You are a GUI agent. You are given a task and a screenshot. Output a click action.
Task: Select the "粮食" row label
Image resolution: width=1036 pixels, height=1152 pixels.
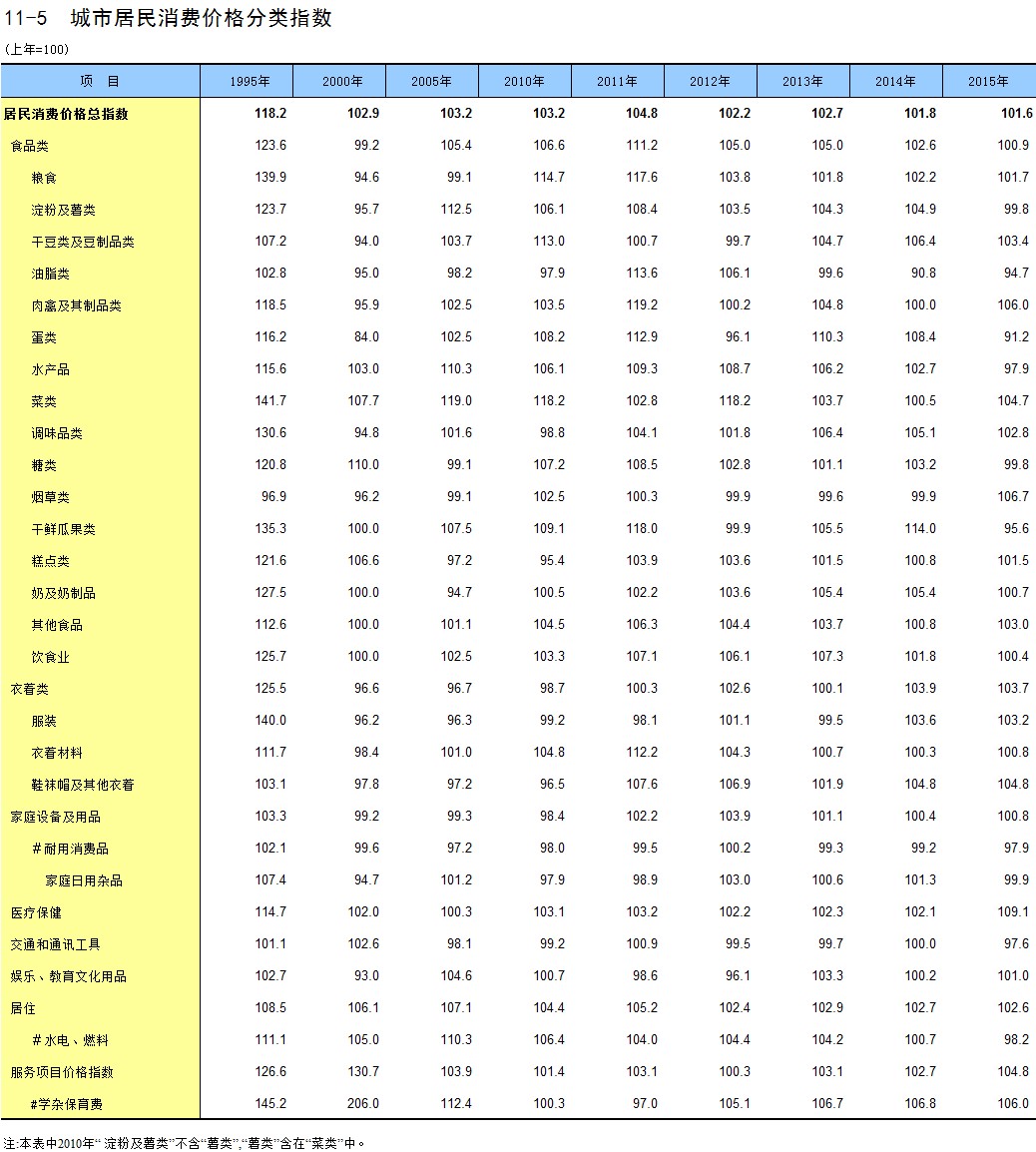(x=44, y=178)
